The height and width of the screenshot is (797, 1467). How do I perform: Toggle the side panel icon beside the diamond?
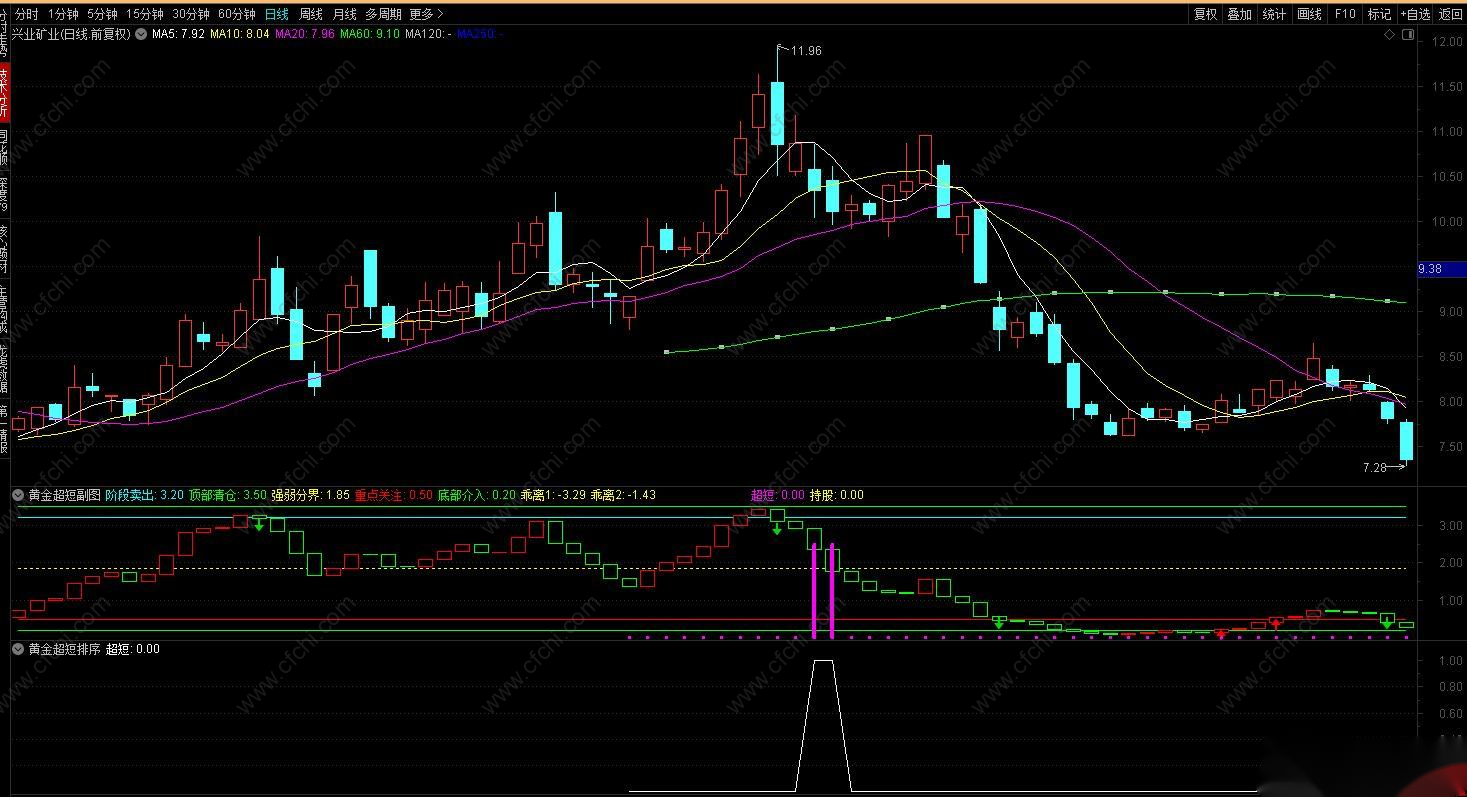coord(1408,35)
